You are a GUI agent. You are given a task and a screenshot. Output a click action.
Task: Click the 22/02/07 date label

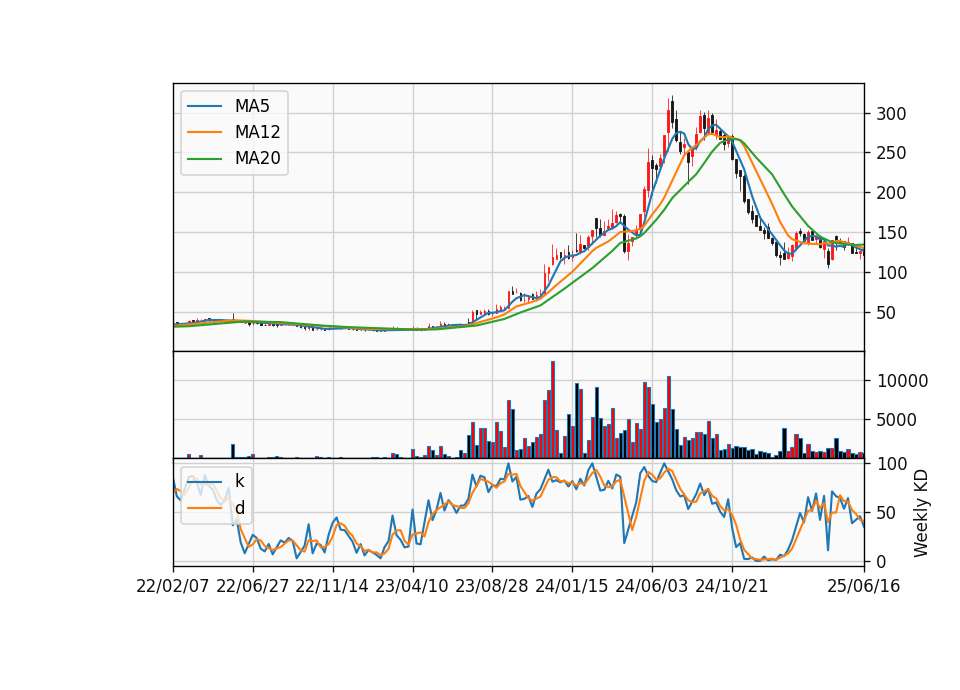coord(173,586)
